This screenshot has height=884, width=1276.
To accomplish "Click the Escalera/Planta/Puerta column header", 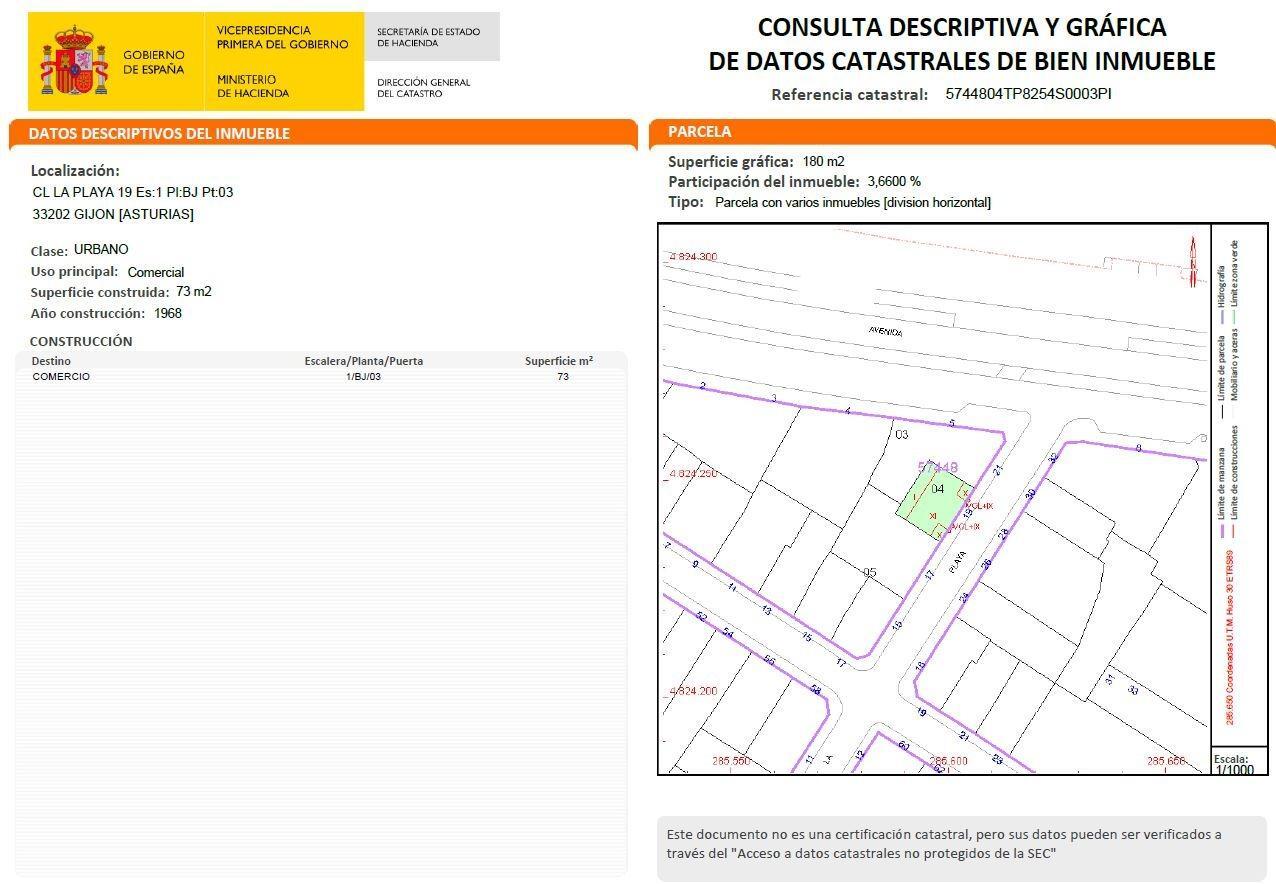I will coord(363,361).
